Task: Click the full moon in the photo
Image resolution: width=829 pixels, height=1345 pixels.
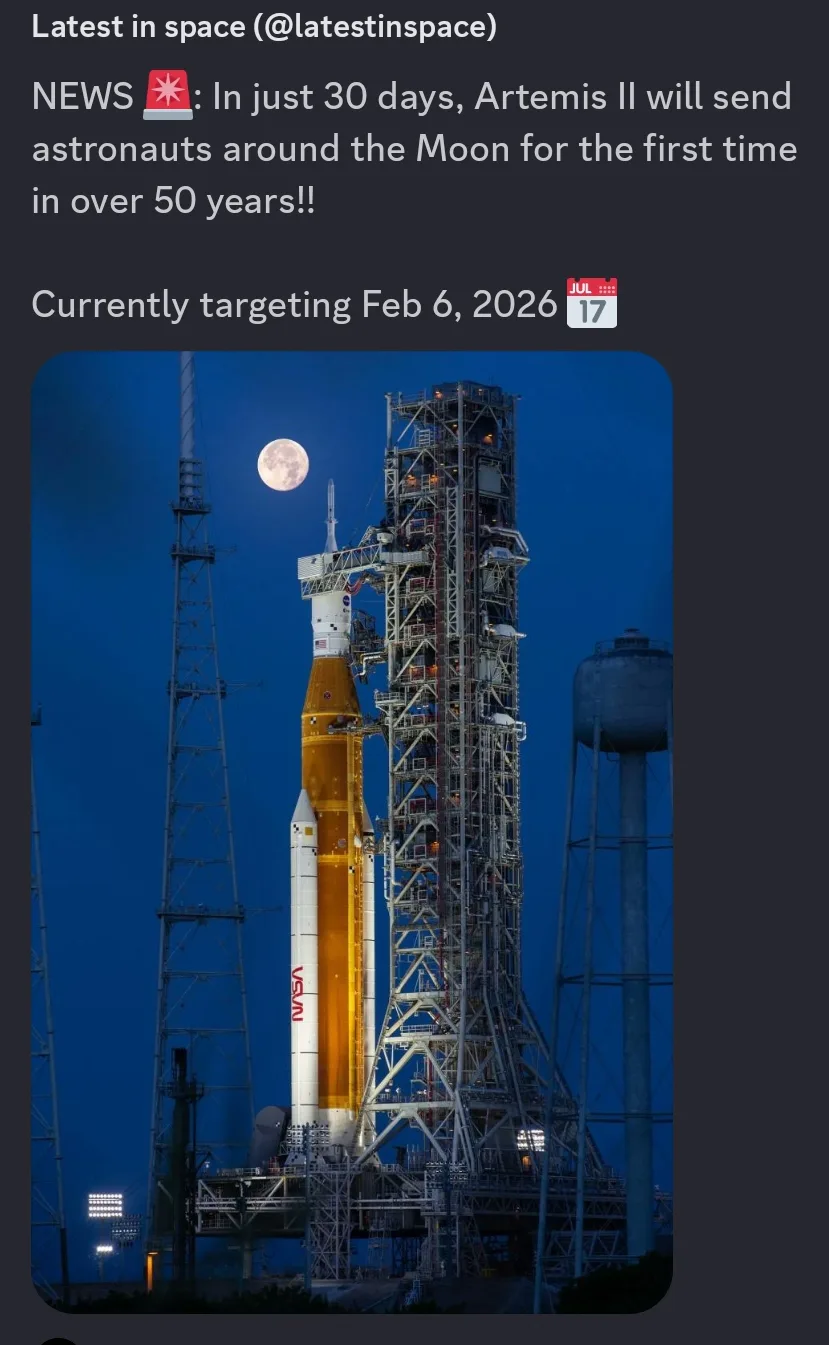Action: [x=283, y=465]
